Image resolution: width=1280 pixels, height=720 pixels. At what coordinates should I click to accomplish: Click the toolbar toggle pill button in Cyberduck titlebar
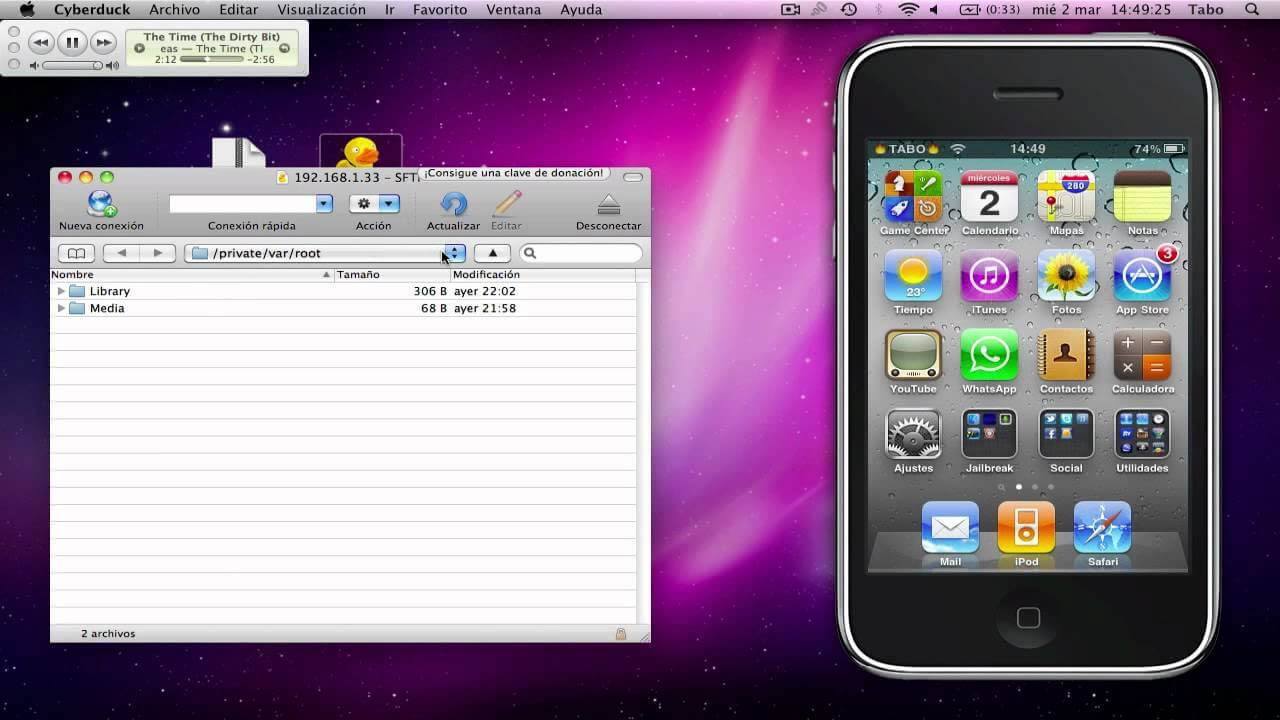click(633, 177)
